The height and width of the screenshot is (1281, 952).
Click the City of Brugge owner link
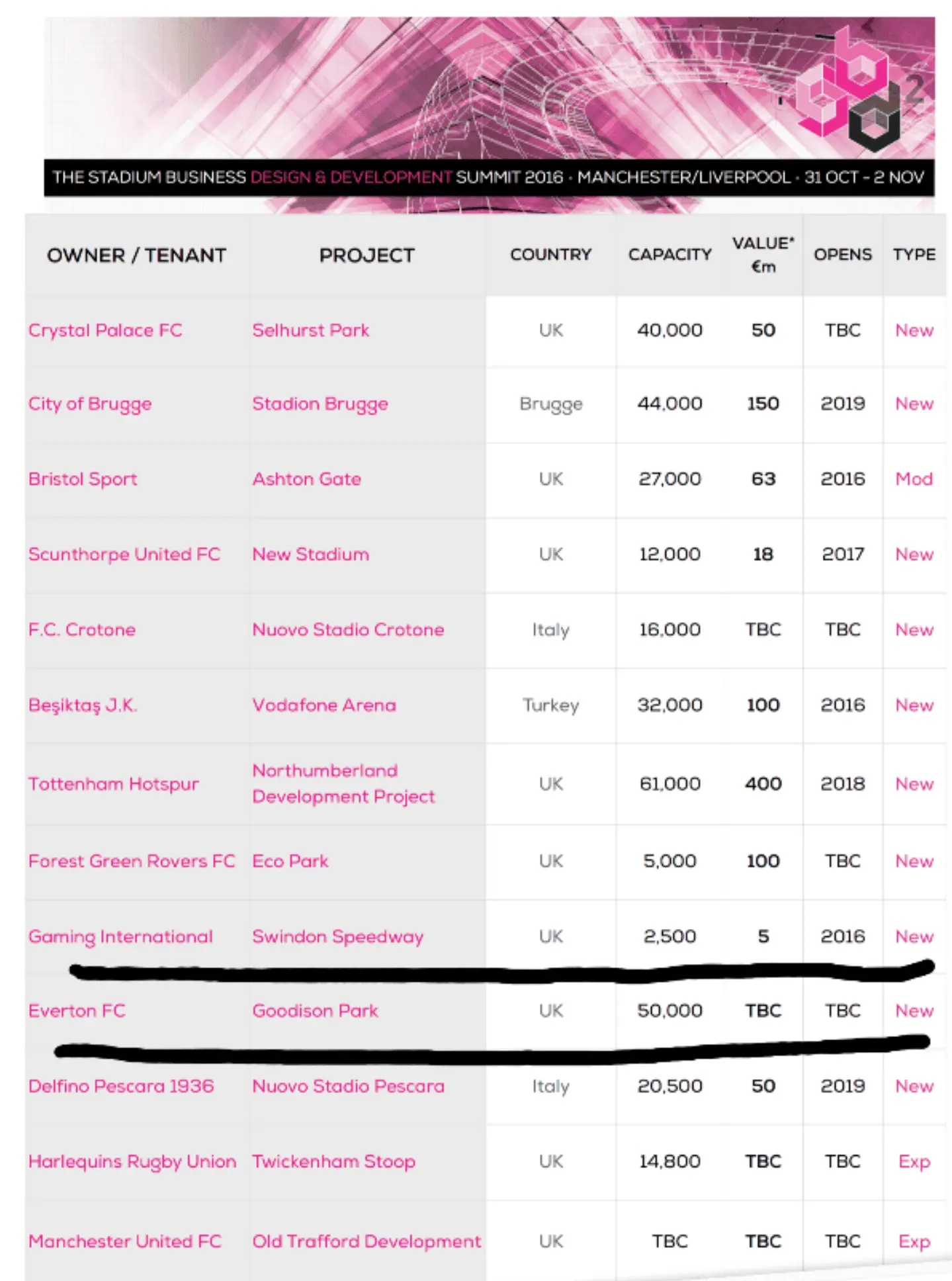pos(90,404)
